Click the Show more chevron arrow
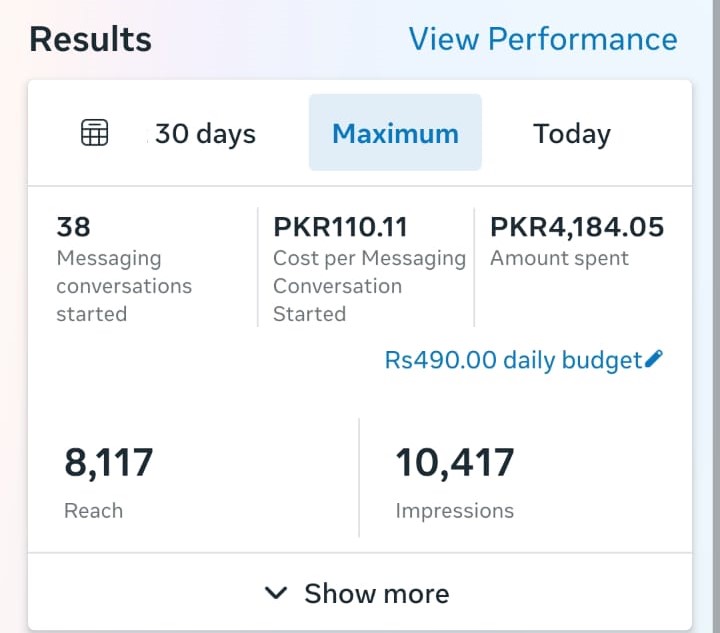Image resolution: width=720 pixels, height=633 pixels. pyautogui.click(x=276, y=593)
